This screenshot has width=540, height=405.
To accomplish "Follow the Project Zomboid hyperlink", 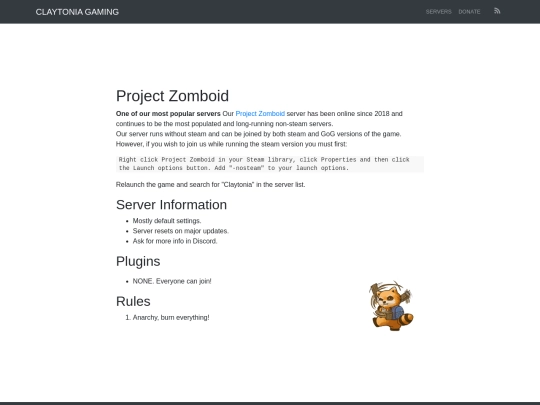I will click(x=260, y=114).
